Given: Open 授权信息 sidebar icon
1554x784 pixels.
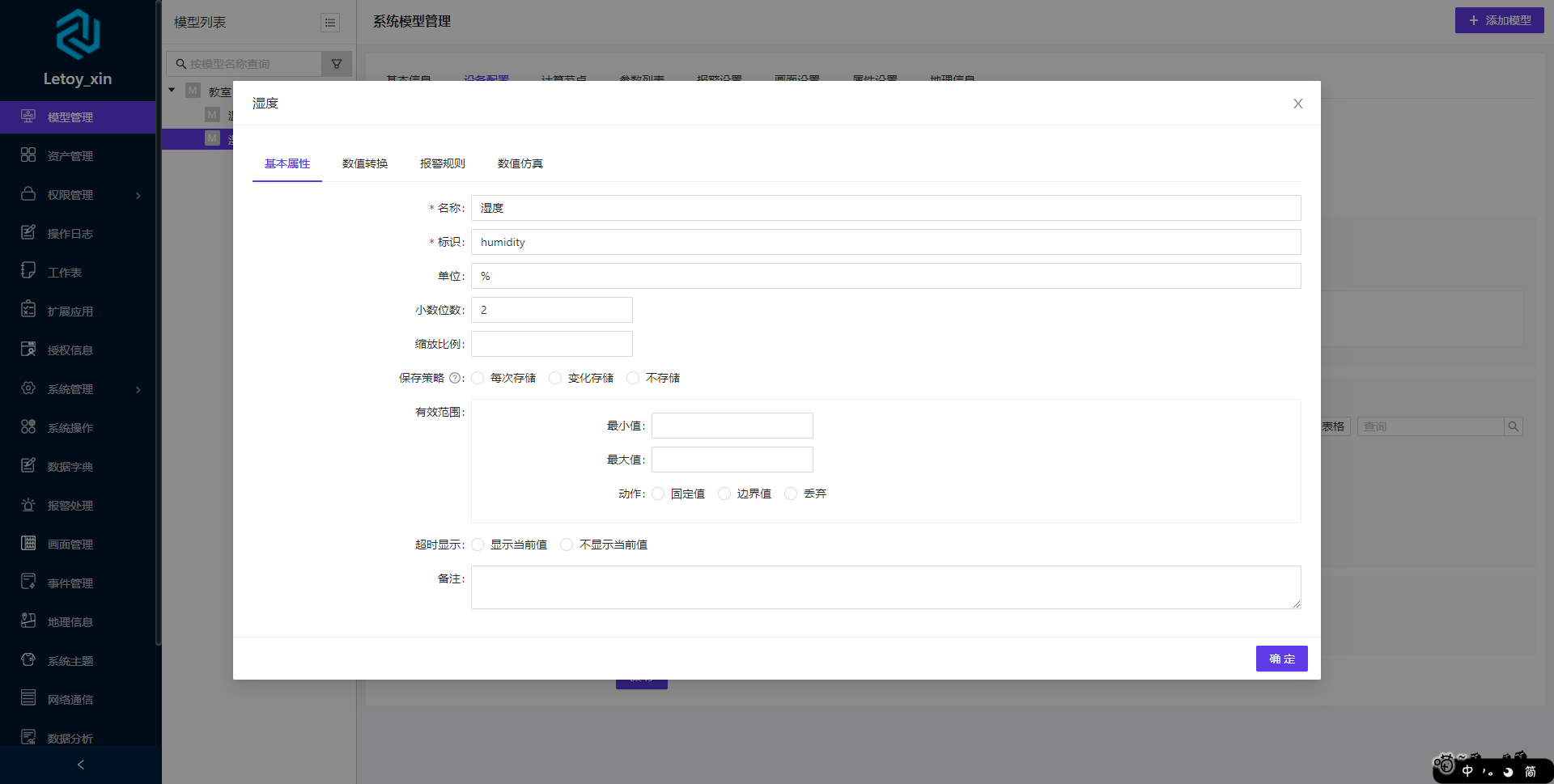Looking at the screenshot, I should [x=28, y=350].
